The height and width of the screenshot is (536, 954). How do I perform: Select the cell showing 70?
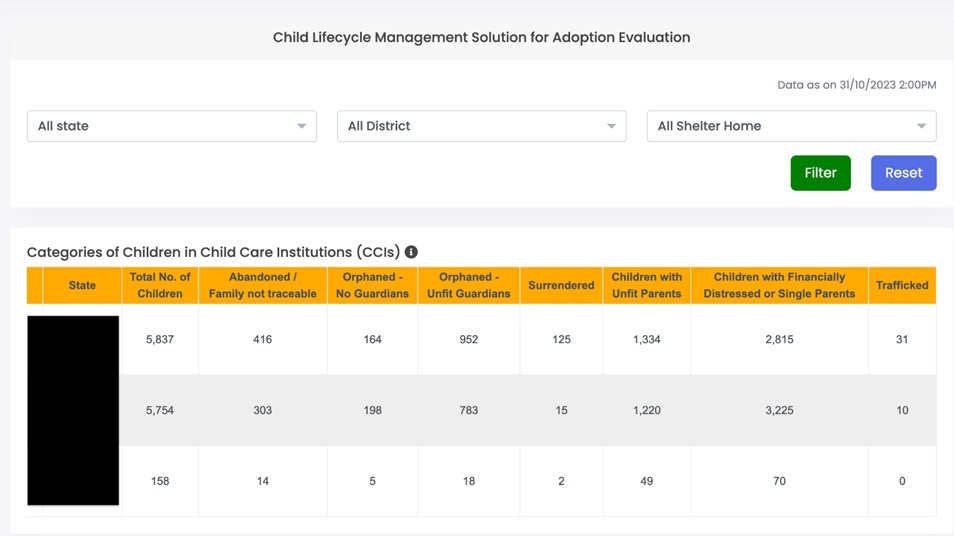click(x=779, y=481)
